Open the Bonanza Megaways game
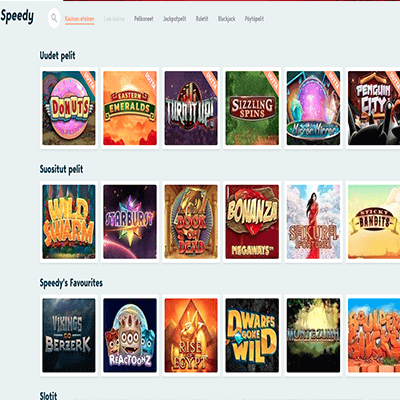The width and height of the screenshot is (400, 400). (x=252, y=222)
